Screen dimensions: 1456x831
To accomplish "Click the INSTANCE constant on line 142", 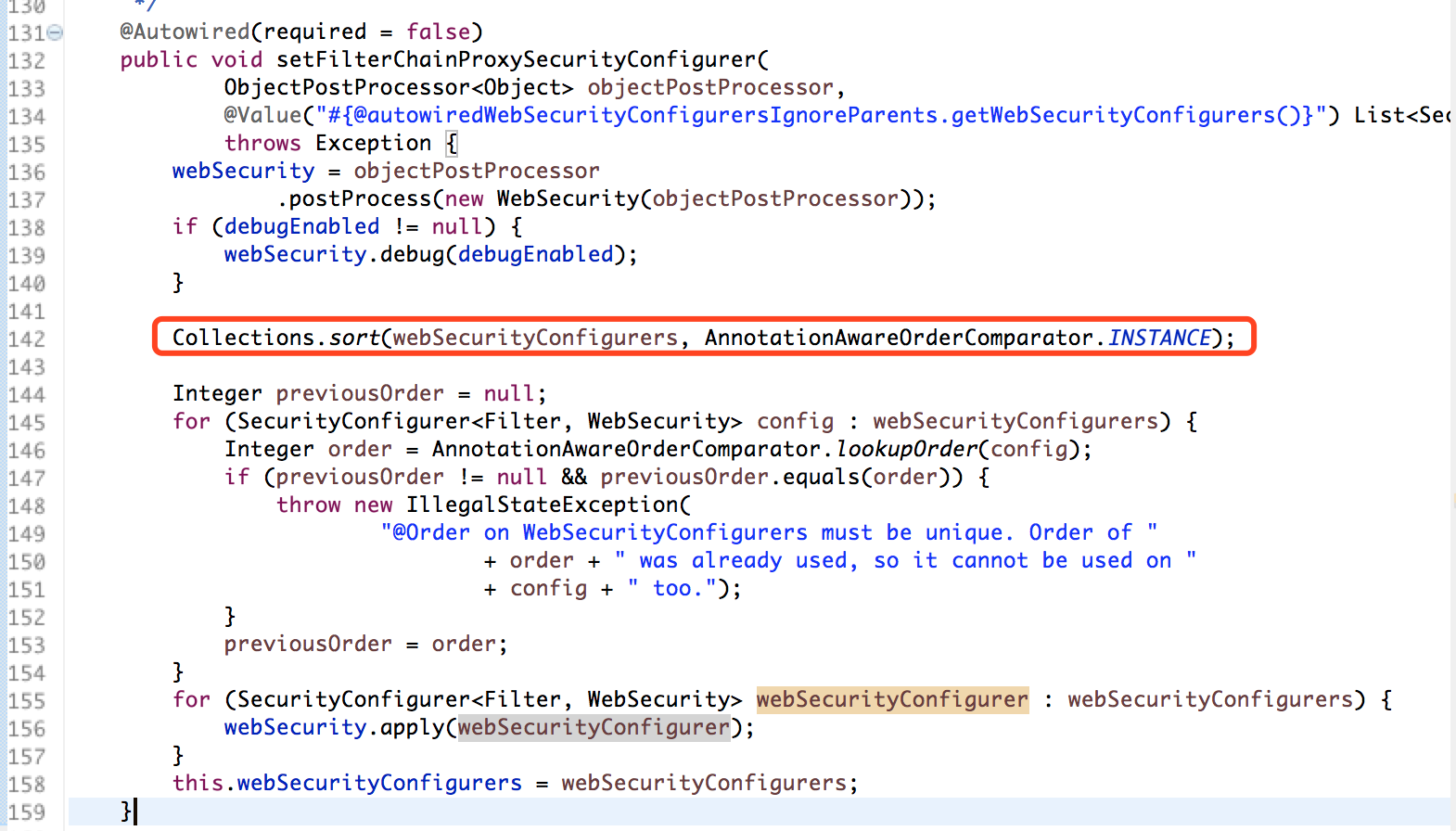I will pyautogui.click(x=1159, y=338).
